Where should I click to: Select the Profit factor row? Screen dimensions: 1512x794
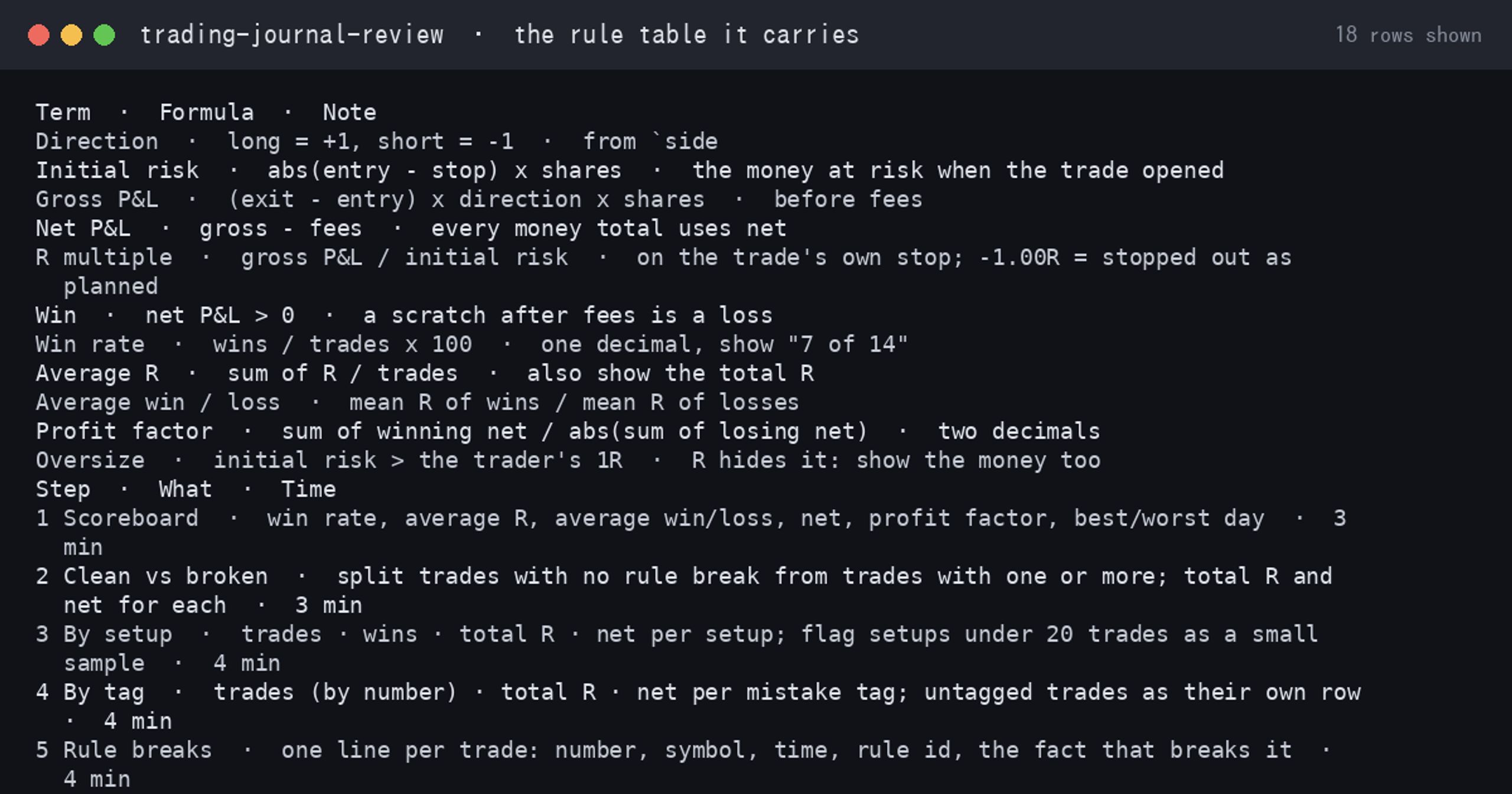[x=568, y=431]
